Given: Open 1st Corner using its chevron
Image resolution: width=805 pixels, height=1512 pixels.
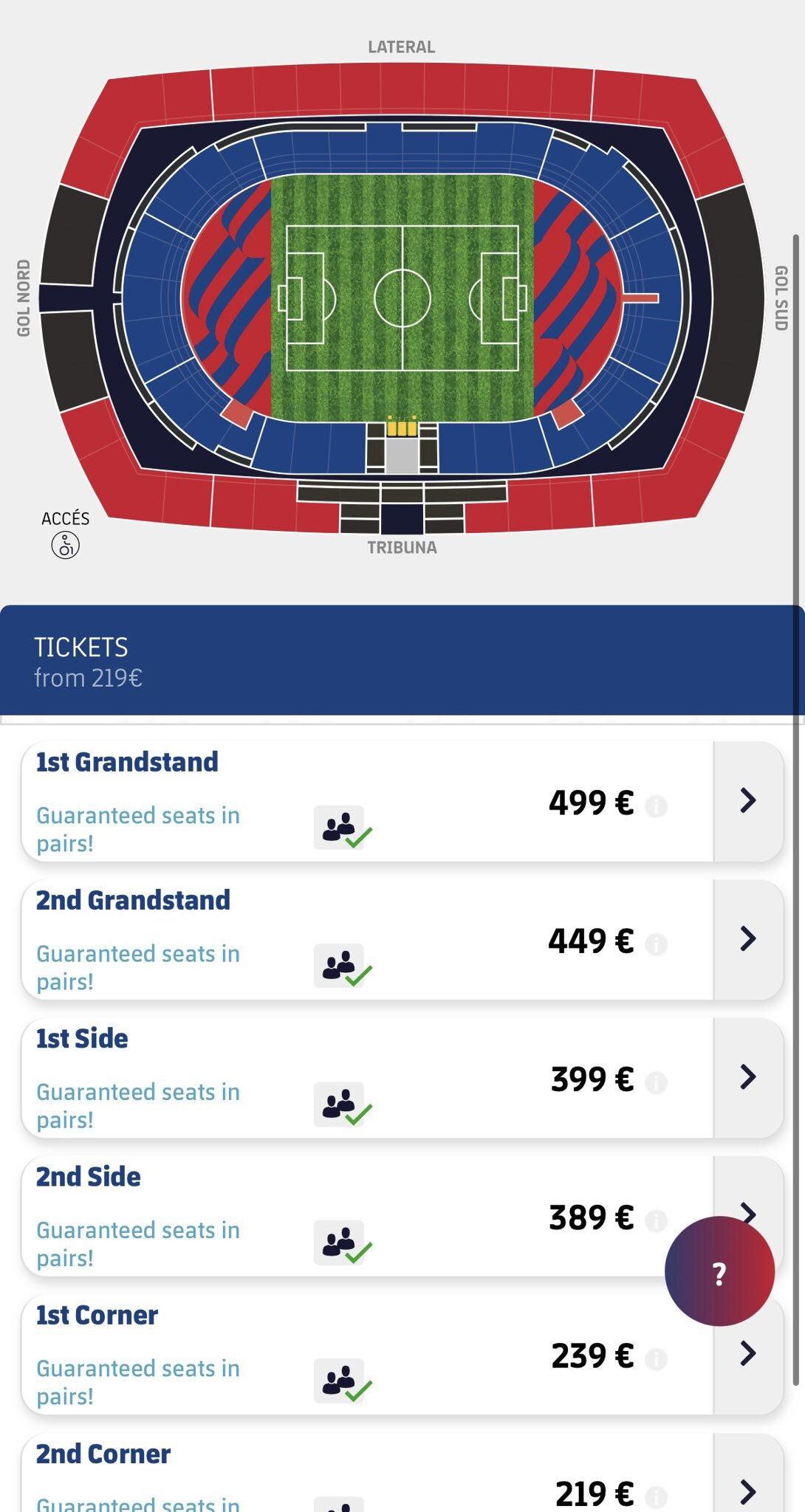Looking at the screenshot, I should tap(747, 1353).
